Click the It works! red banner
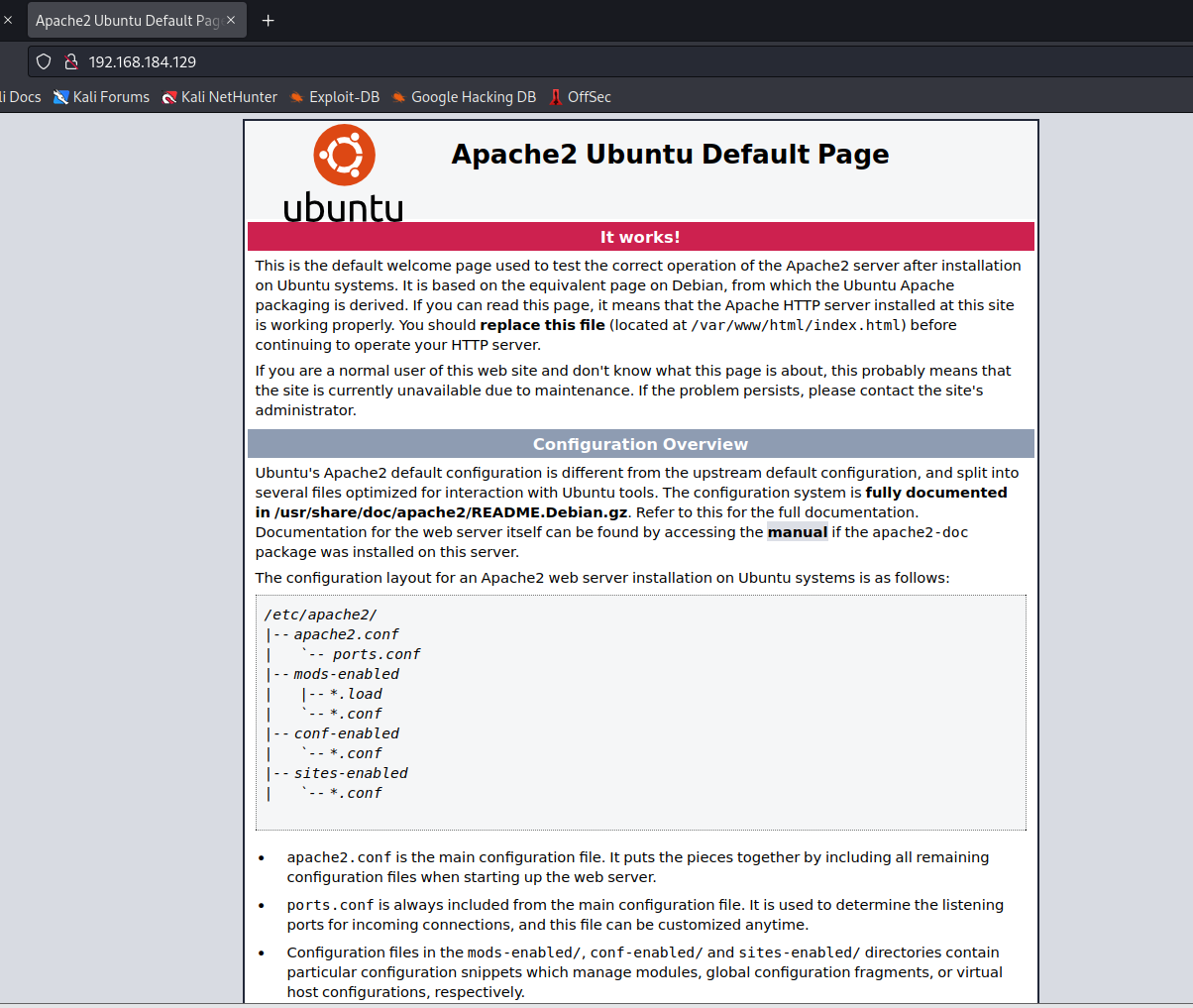The height and width of the screenshot is (1008, 1193). coord(640,237)
